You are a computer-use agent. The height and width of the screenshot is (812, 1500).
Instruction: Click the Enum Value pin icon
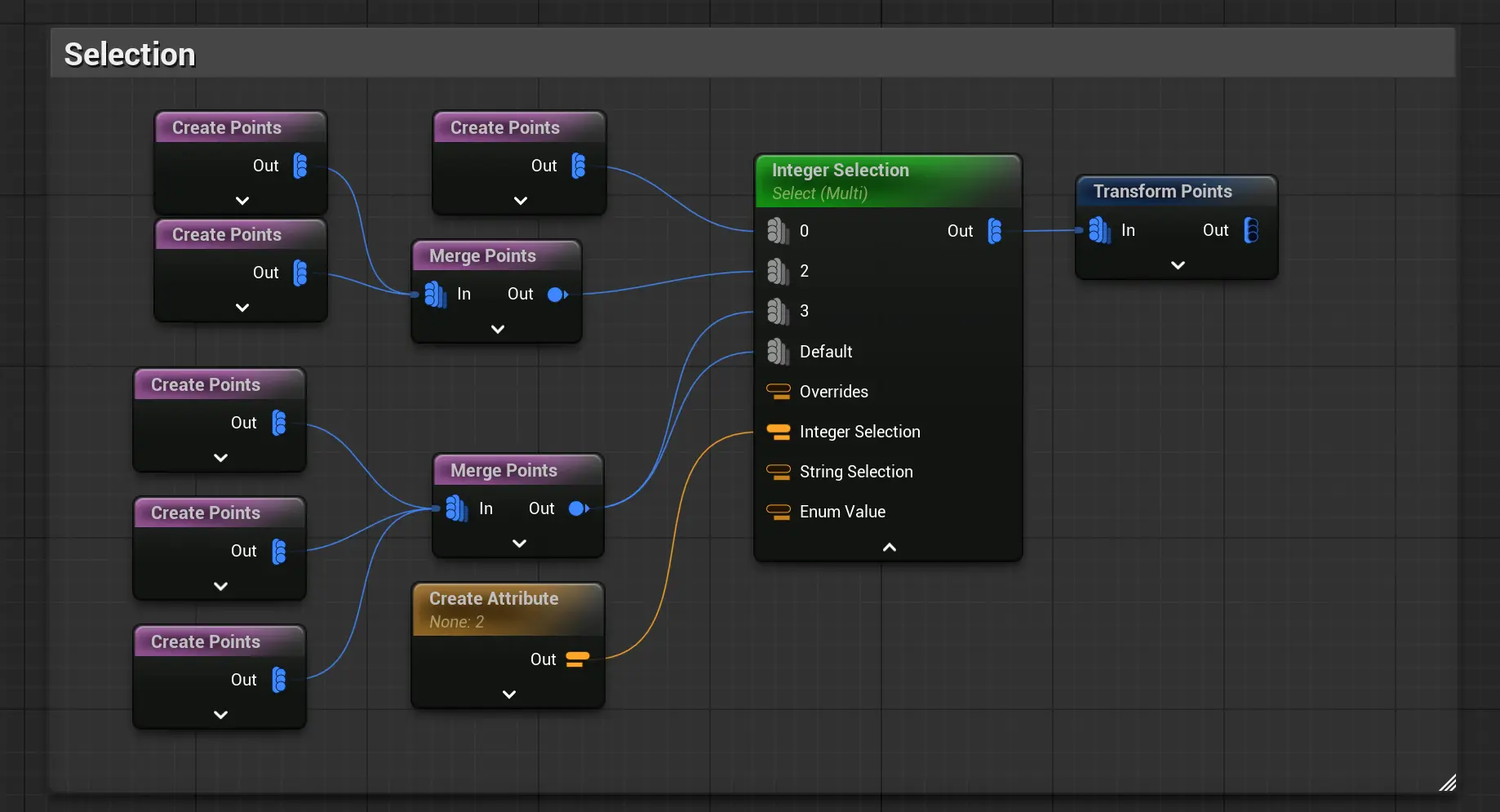tap(779, 512)
